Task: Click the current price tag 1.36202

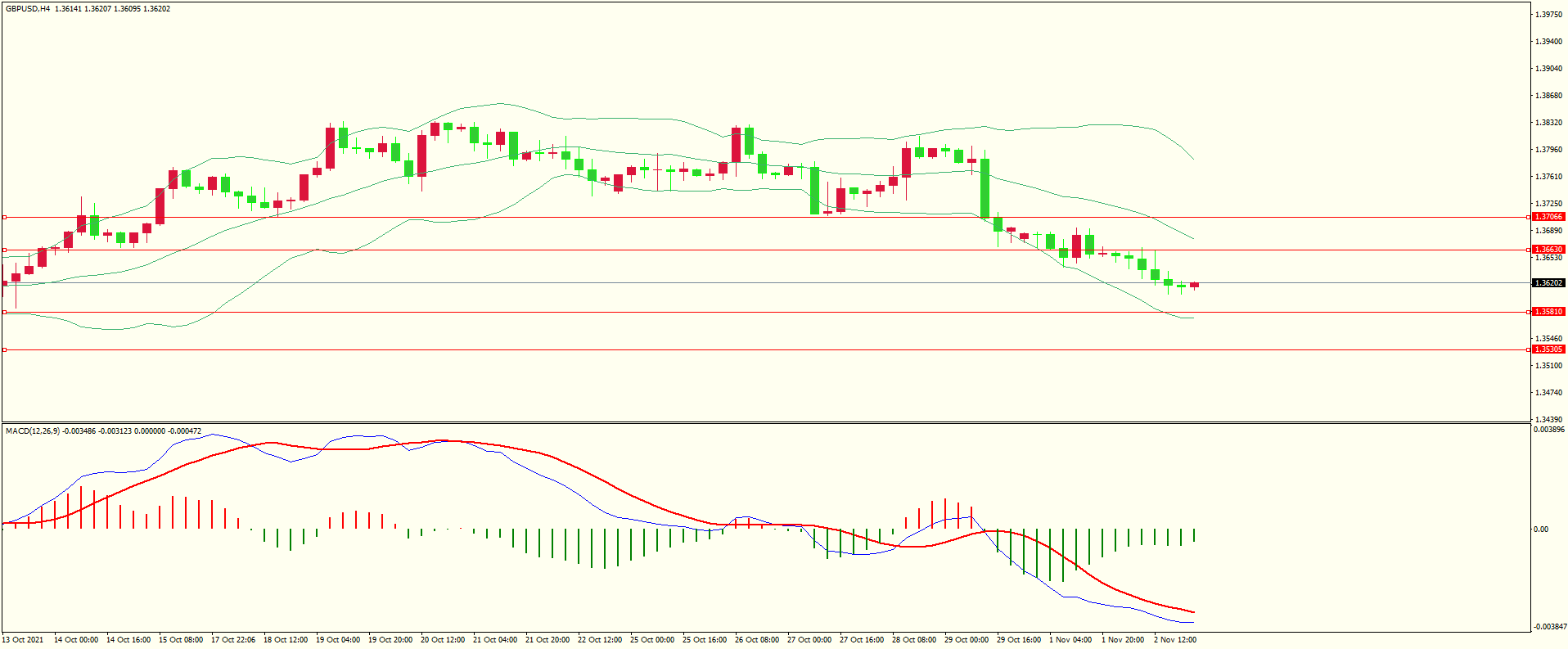Action: pos(1548,283)
